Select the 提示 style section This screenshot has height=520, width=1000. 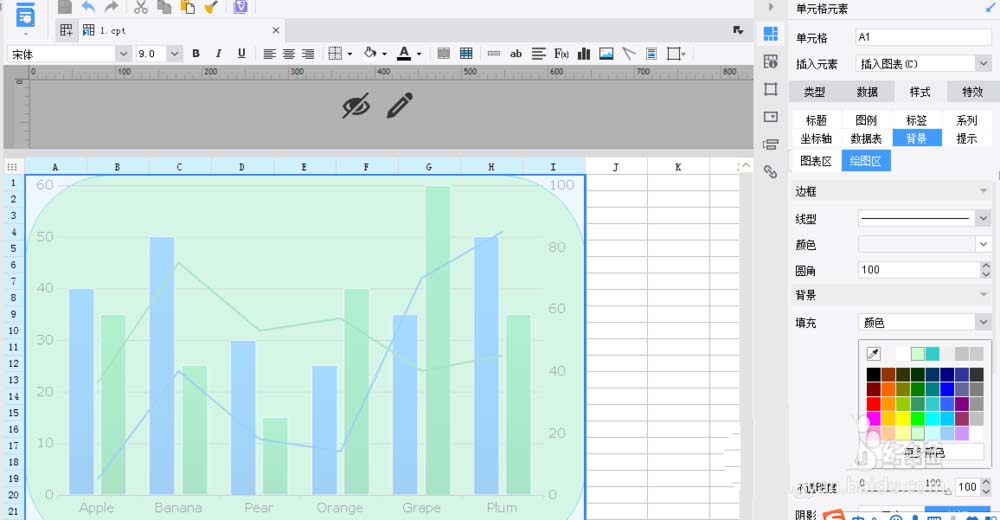[x=967, y=138]
